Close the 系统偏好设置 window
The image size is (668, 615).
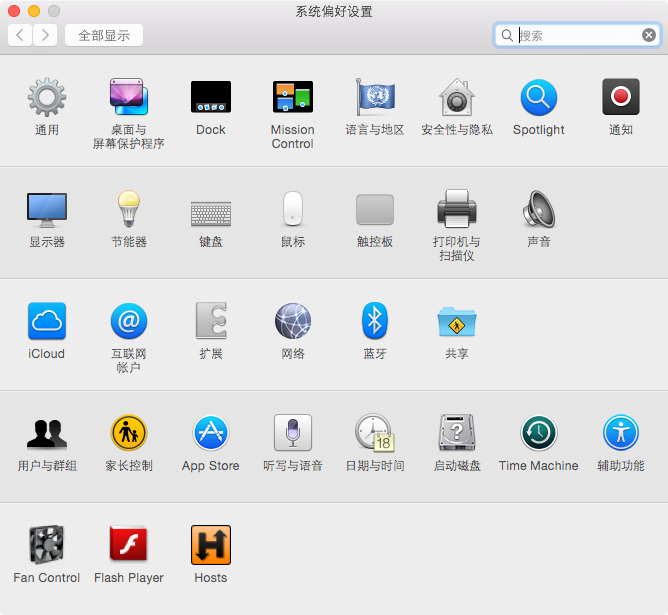14,11
